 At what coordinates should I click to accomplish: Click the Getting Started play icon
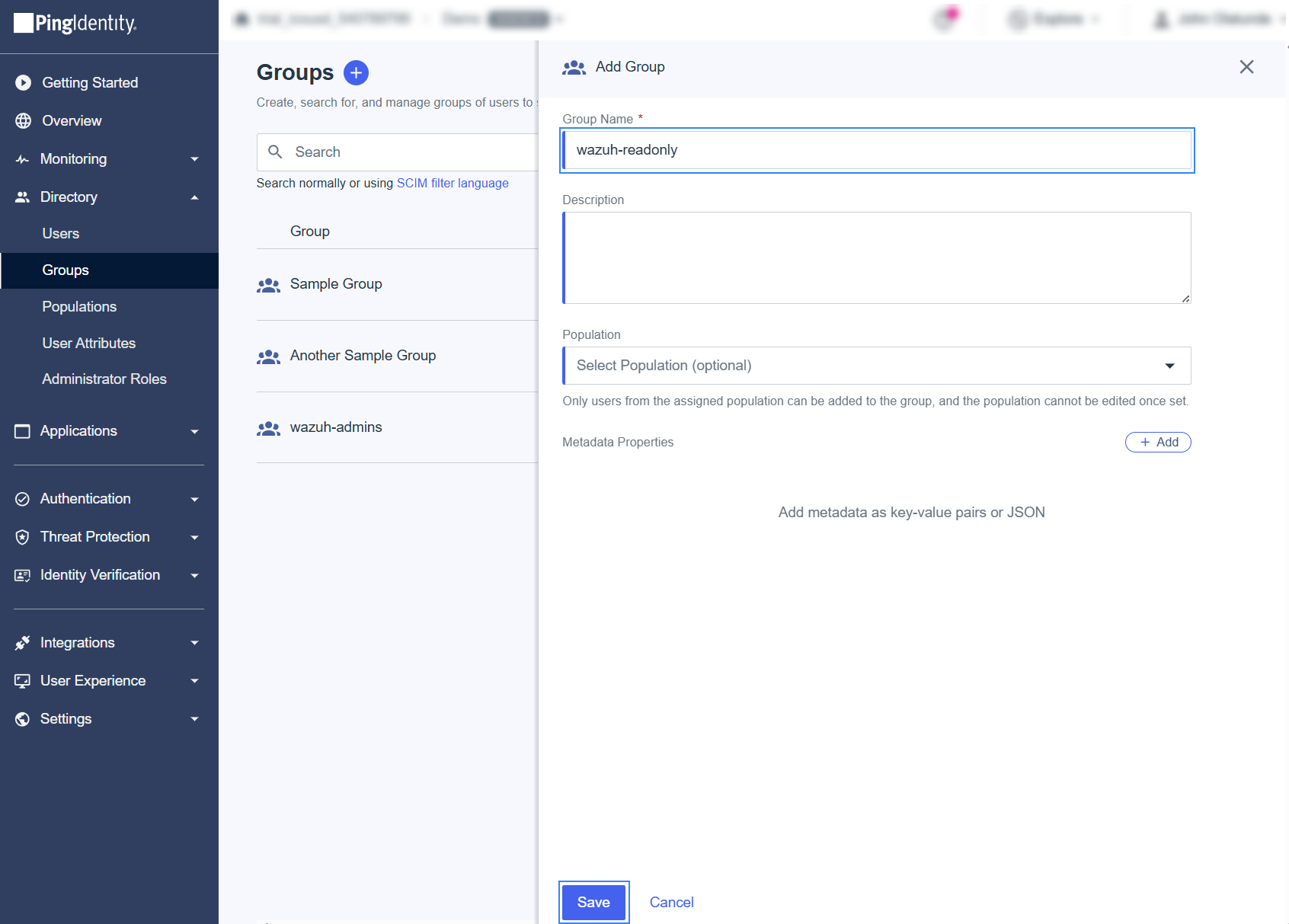click(x=23, y=82)
